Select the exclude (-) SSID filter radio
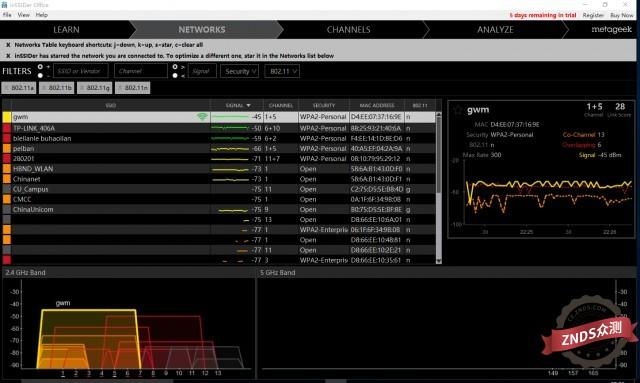 pyautogui.click(x=40, y=76)
